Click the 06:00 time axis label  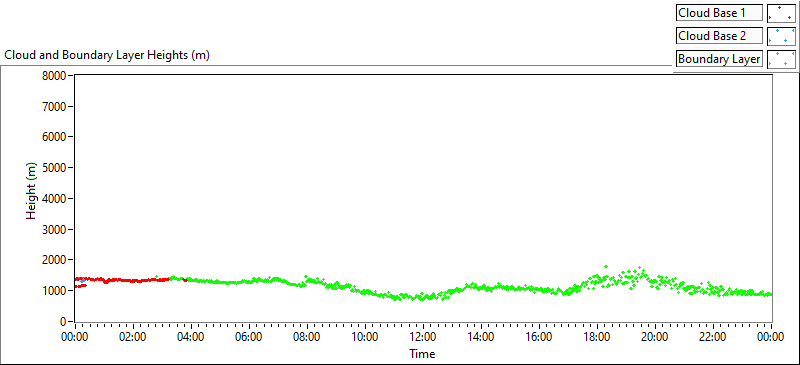[249, 337]
